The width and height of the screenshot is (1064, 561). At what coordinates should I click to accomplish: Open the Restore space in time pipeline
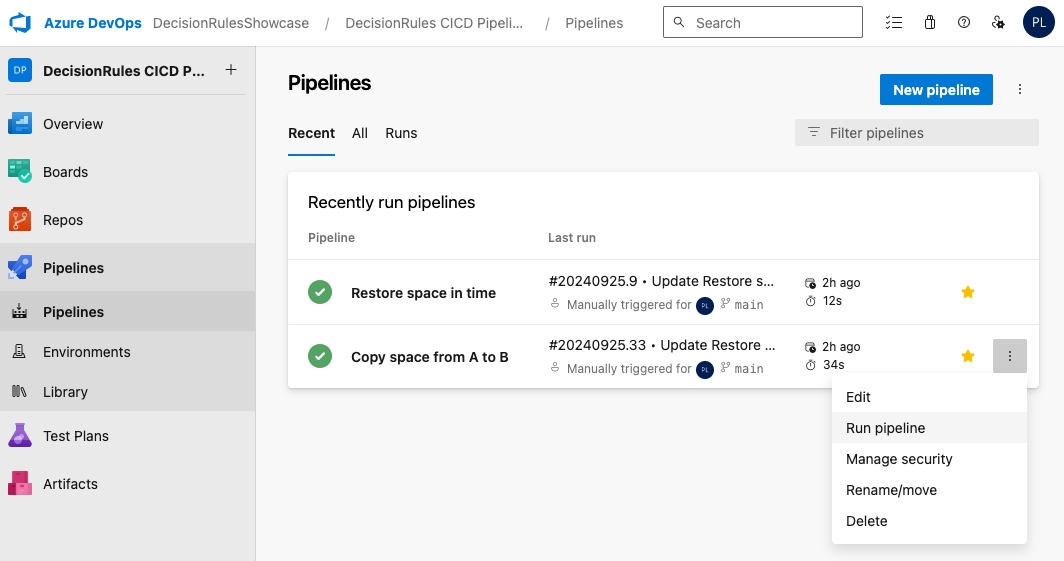pyautogui.click(x=423, y=293)
